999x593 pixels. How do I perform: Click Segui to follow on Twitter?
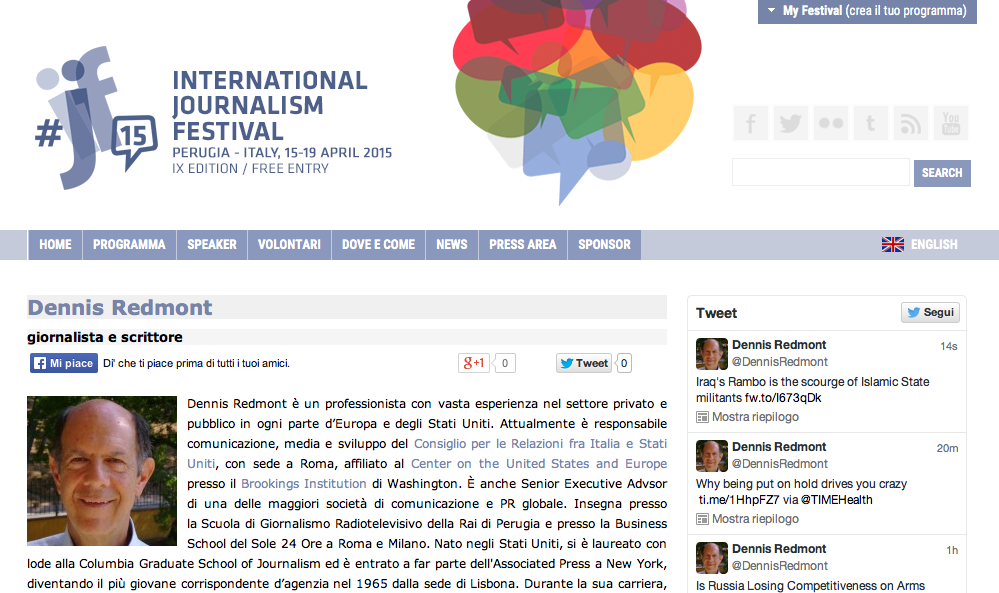(x=930, y=312)
